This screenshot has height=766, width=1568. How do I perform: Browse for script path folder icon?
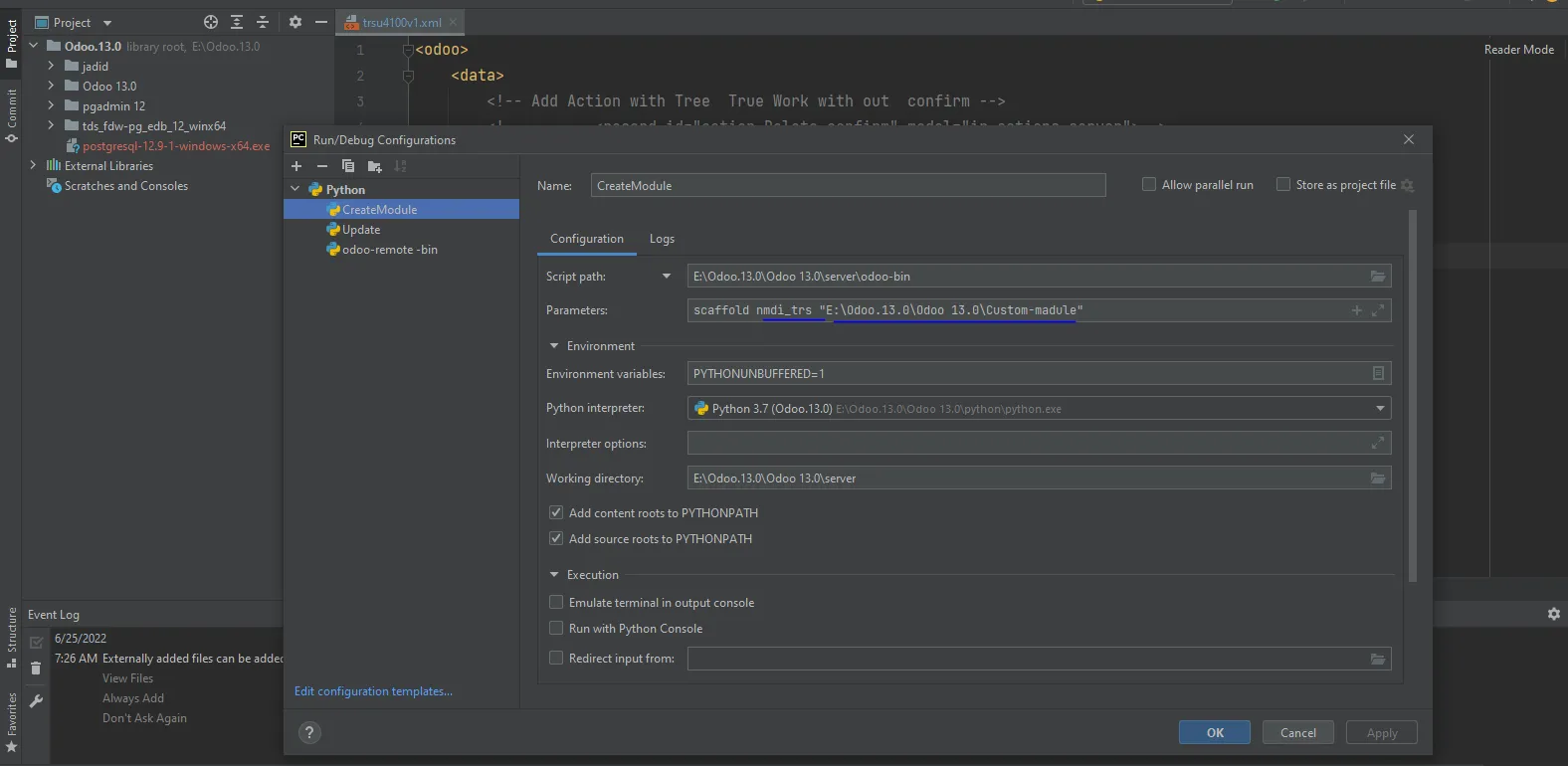(1378, 277)
